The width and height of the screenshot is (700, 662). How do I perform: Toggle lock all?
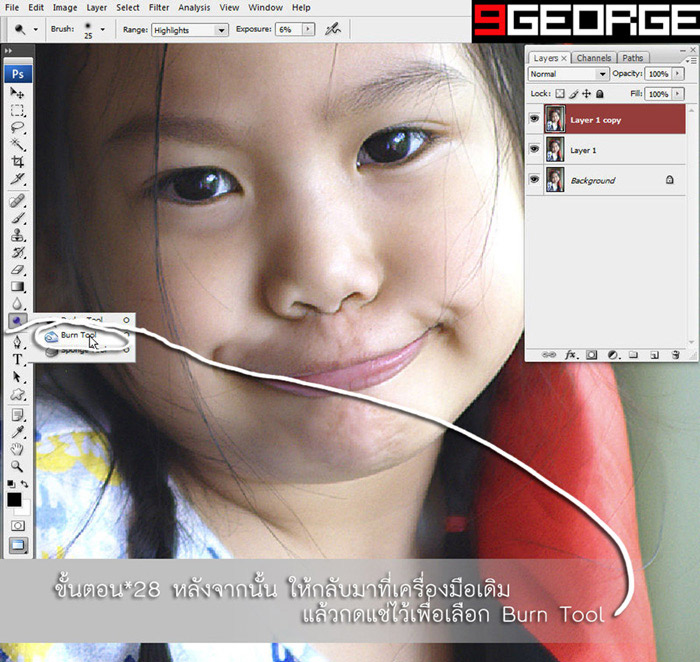pyautogui.click(x=600, y=94)
